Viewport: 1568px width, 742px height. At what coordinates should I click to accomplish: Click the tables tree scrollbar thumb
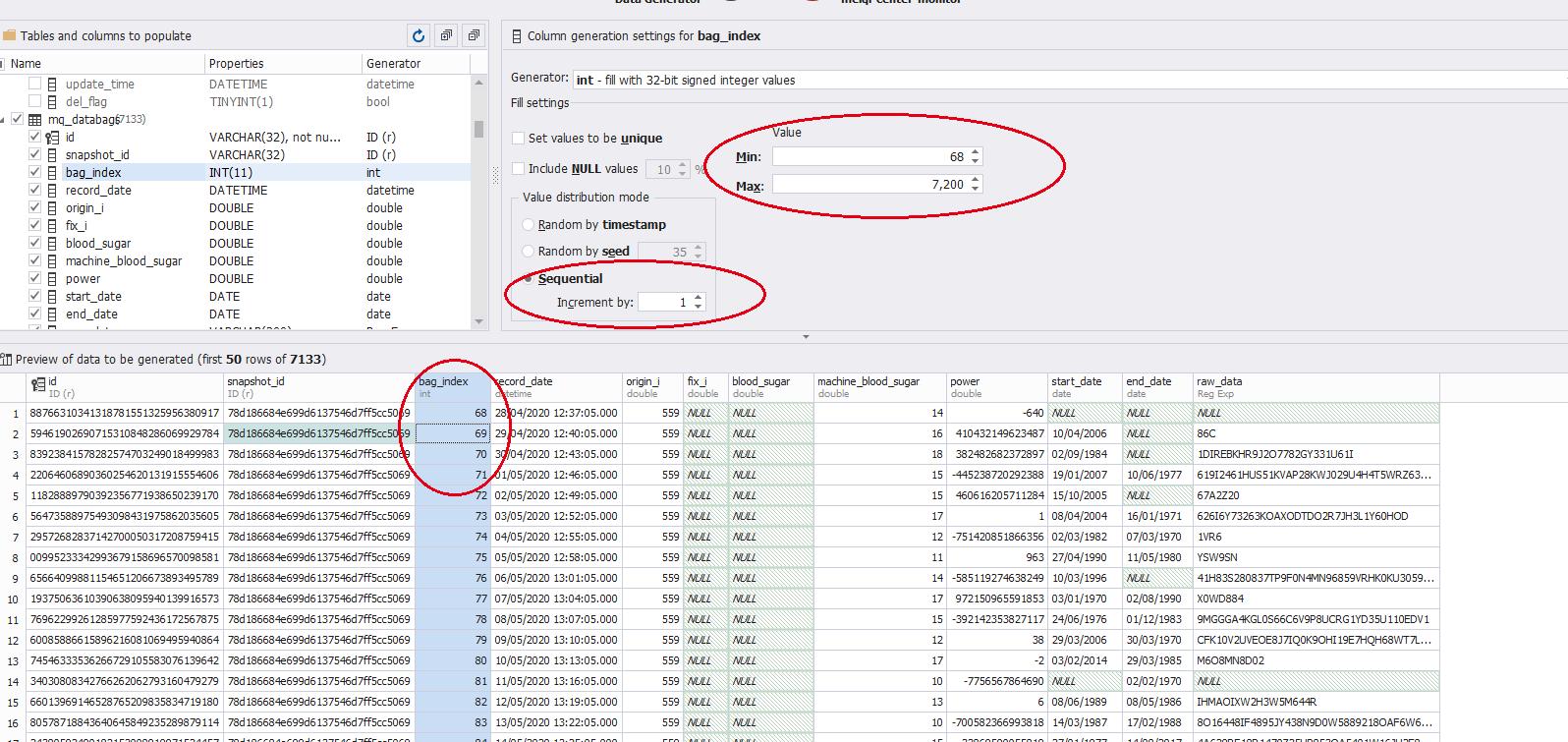tap(479, 130)
